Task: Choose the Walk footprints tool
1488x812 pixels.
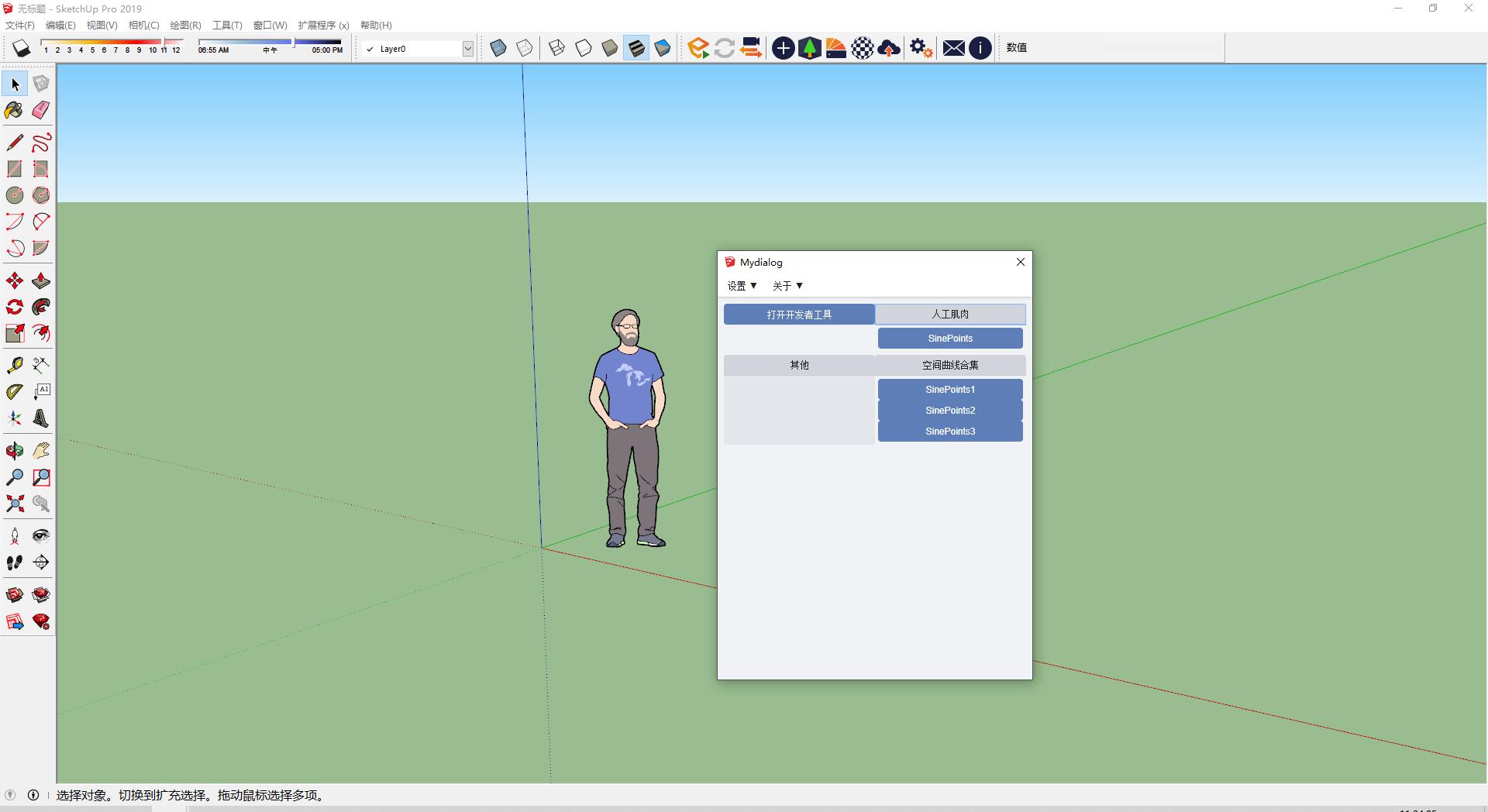Action: pos(15,563)
